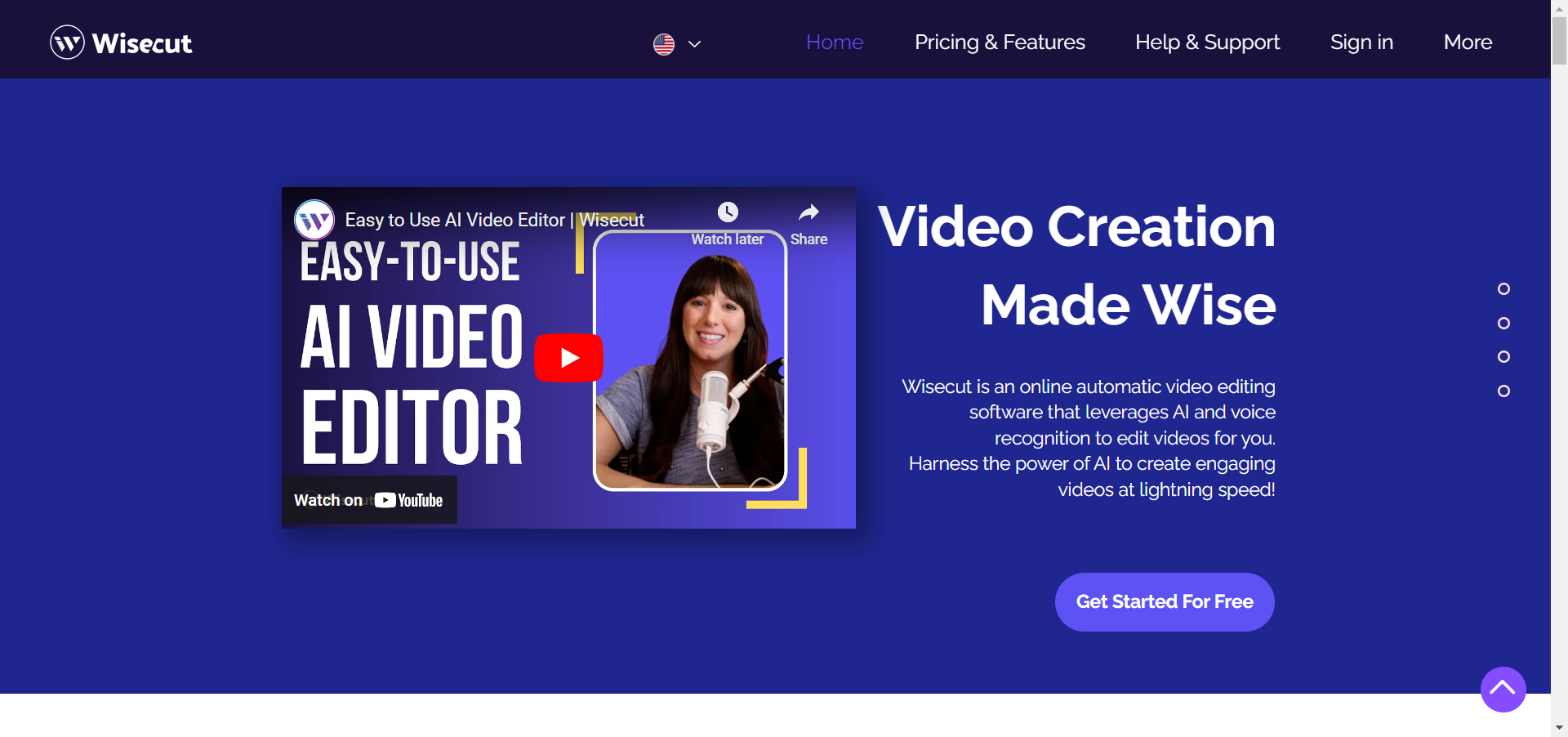Click the Wisecut channel avatar on the video
This screenshot has width=1568, height=737.
click(x=314, y=219)
